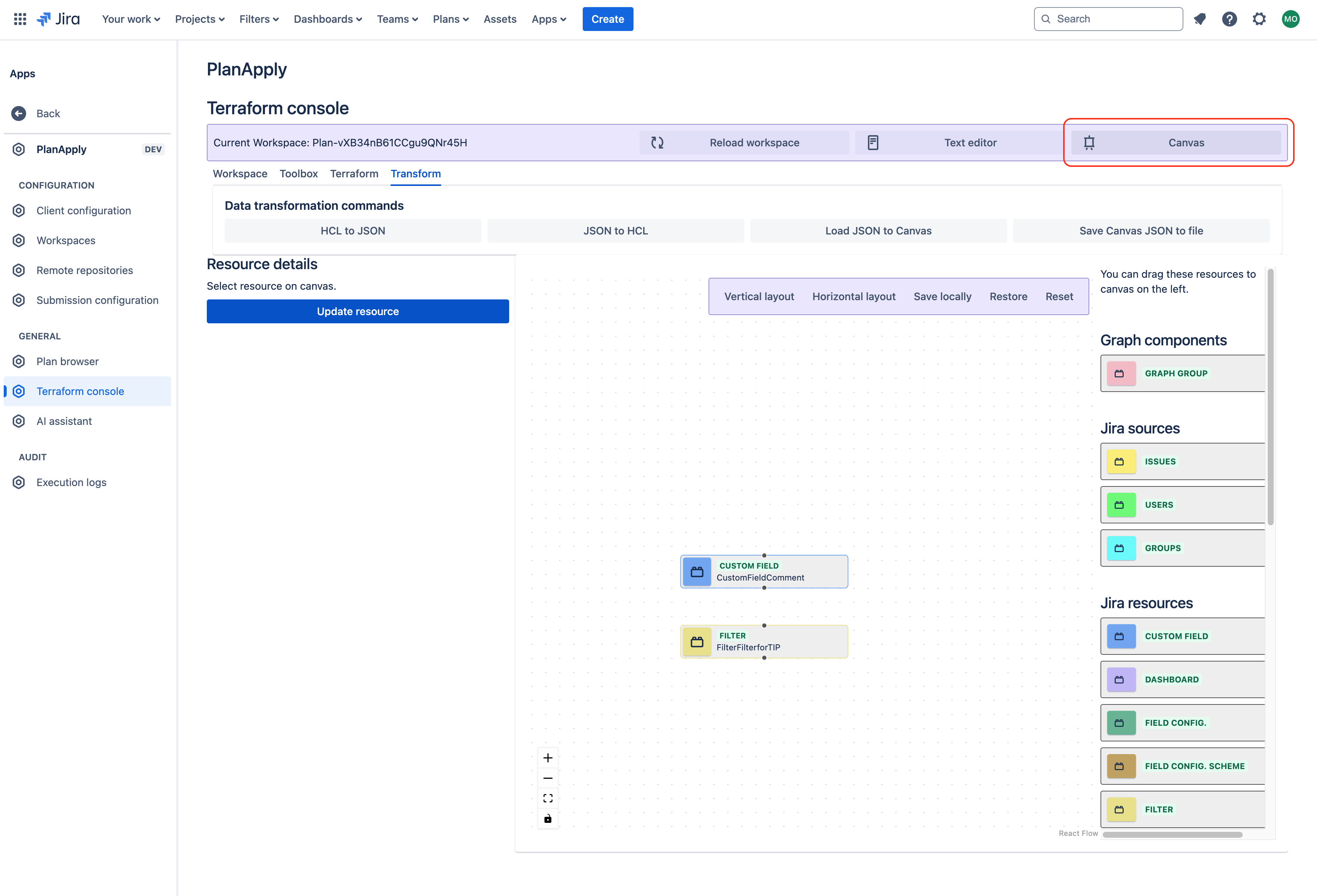Click the canvas zoom out minus icon
The height and width of the screenshot is (896, 1317).
click(x=547, y=778)
